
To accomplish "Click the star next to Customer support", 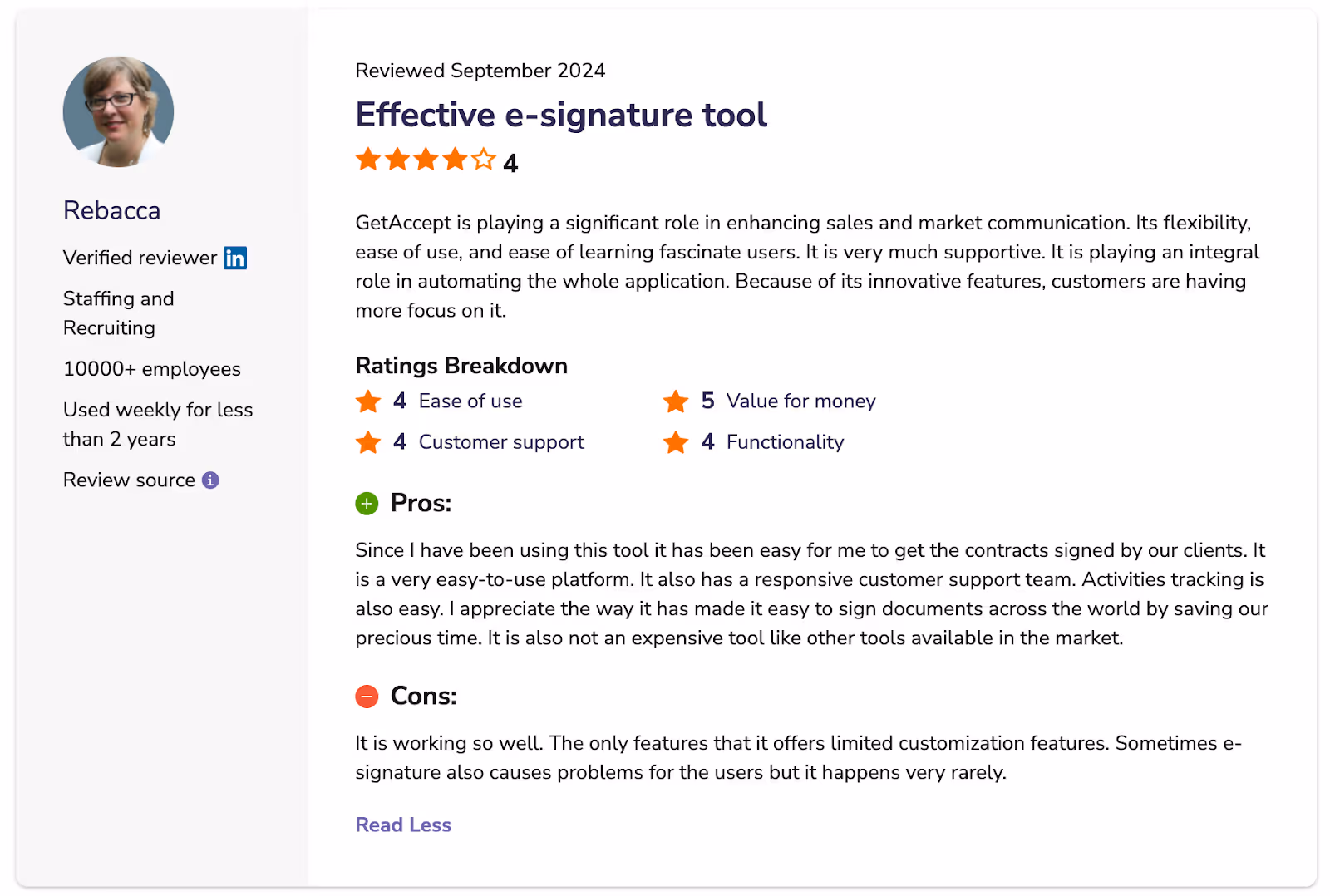I will tap(367, 442).
